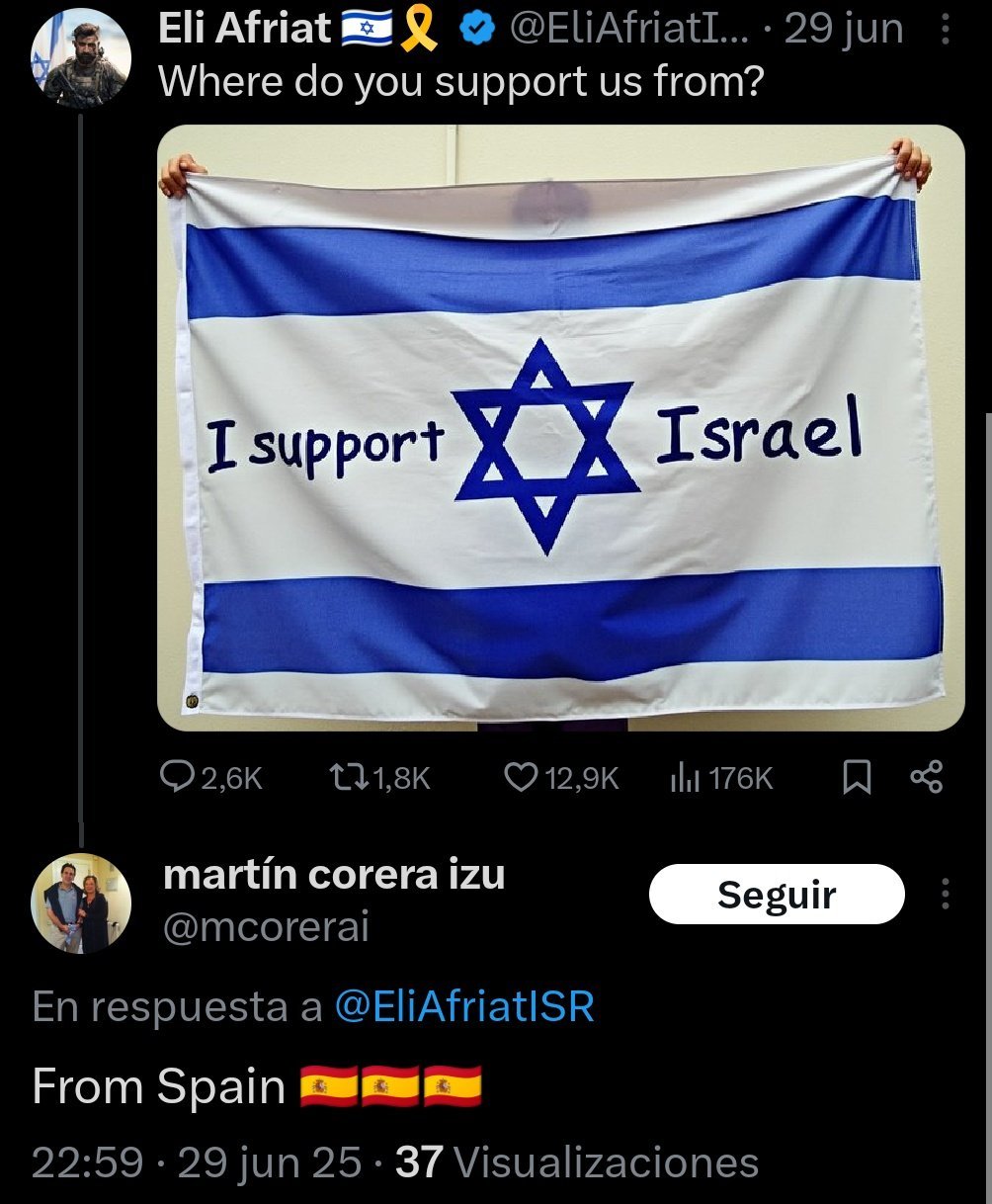Visit the @EliAfriatISR mention link
This screenshot has height=1204, width=992.
click(x=464, y=1007)
